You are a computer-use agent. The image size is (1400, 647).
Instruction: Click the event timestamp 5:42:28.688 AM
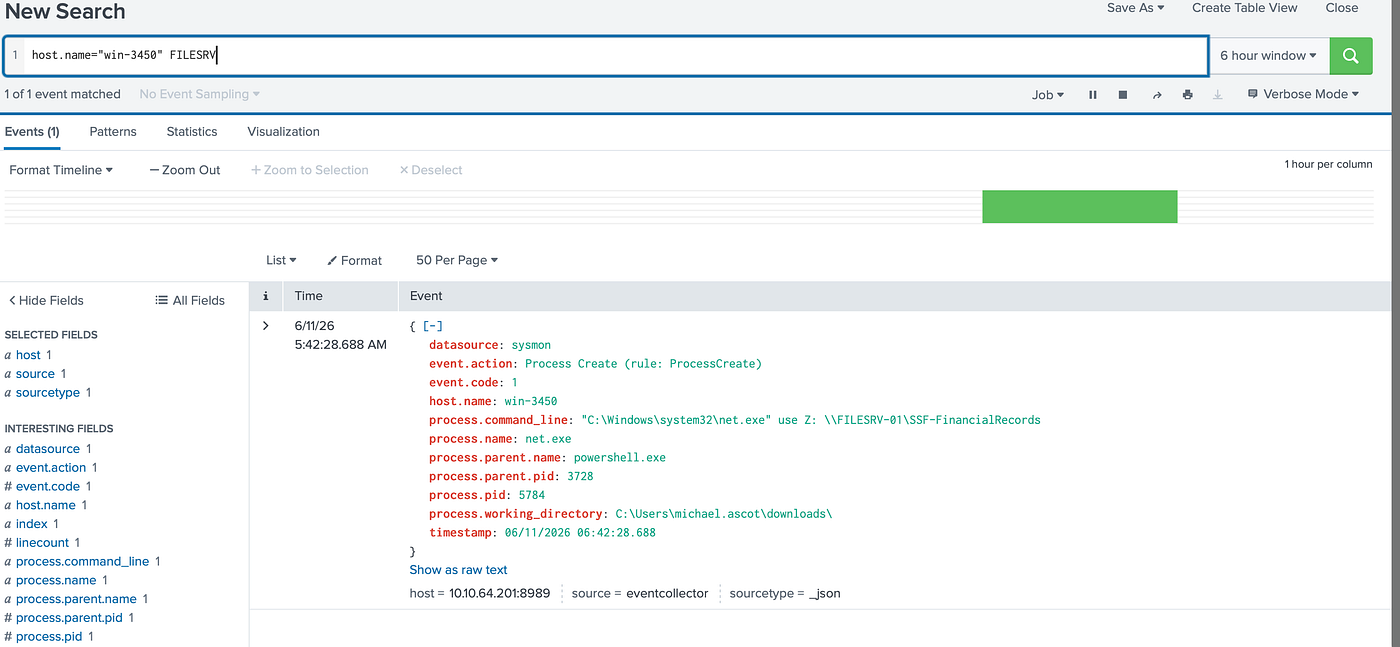340,345
